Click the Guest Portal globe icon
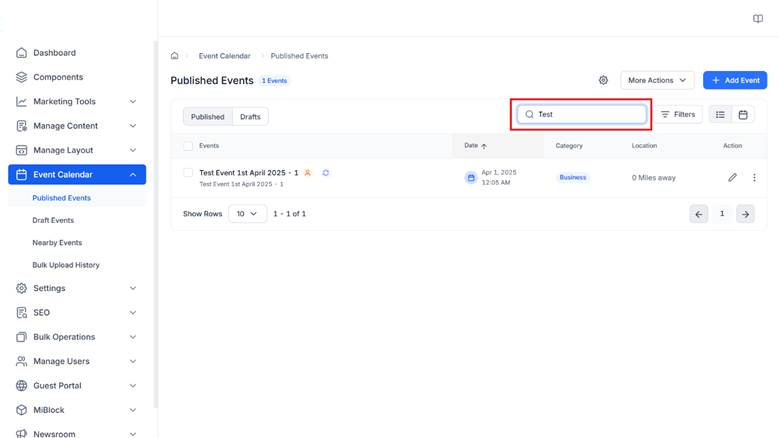Screen dimensions: 779x438 pyautogui.click(x=21, y=385)
